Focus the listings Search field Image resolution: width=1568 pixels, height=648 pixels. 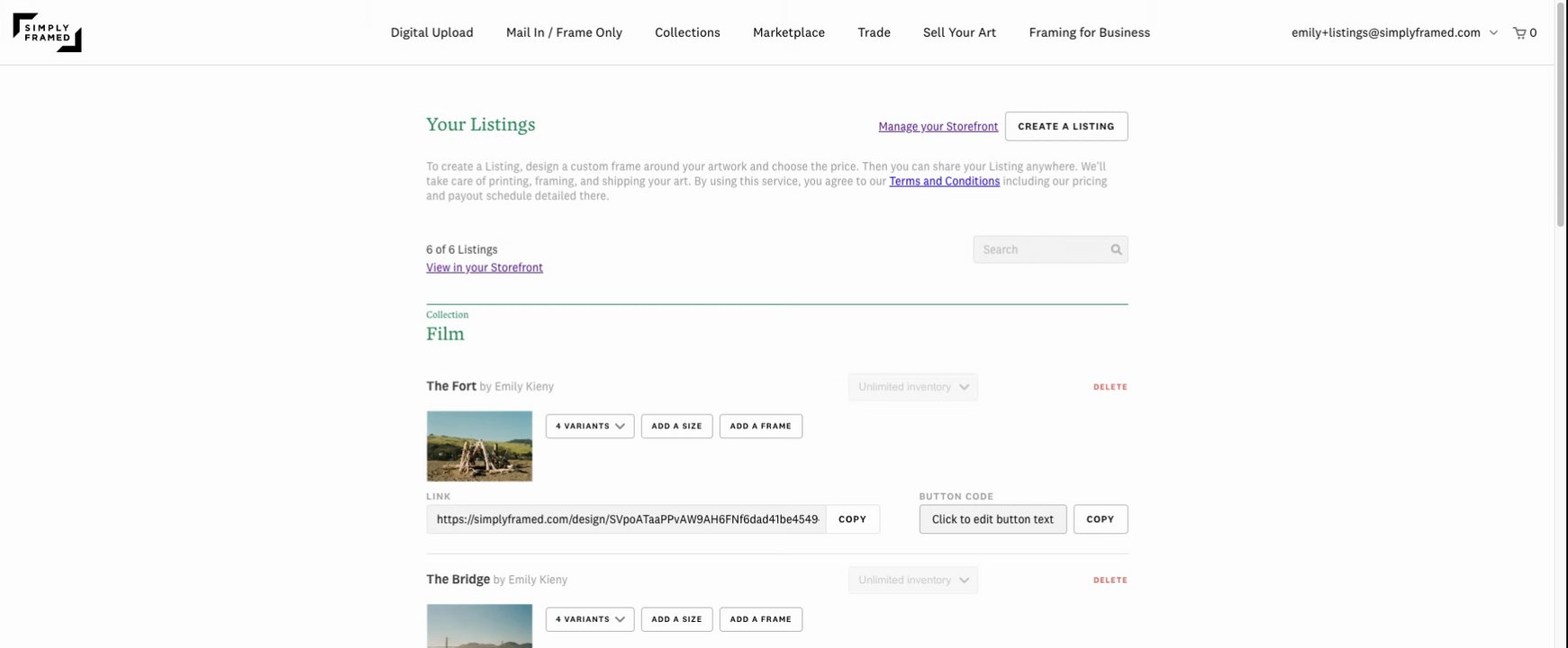[1043, 250]
